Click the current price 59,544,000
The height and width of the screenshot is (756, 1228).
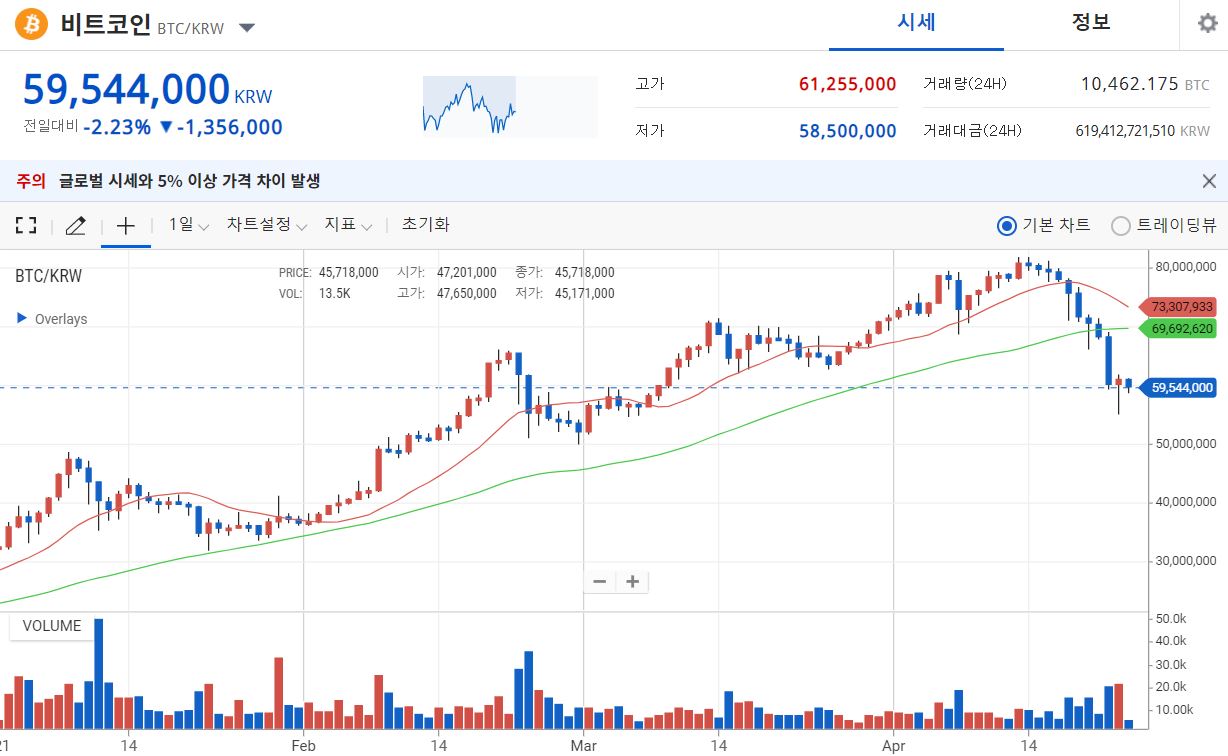[x=126, y=90]
